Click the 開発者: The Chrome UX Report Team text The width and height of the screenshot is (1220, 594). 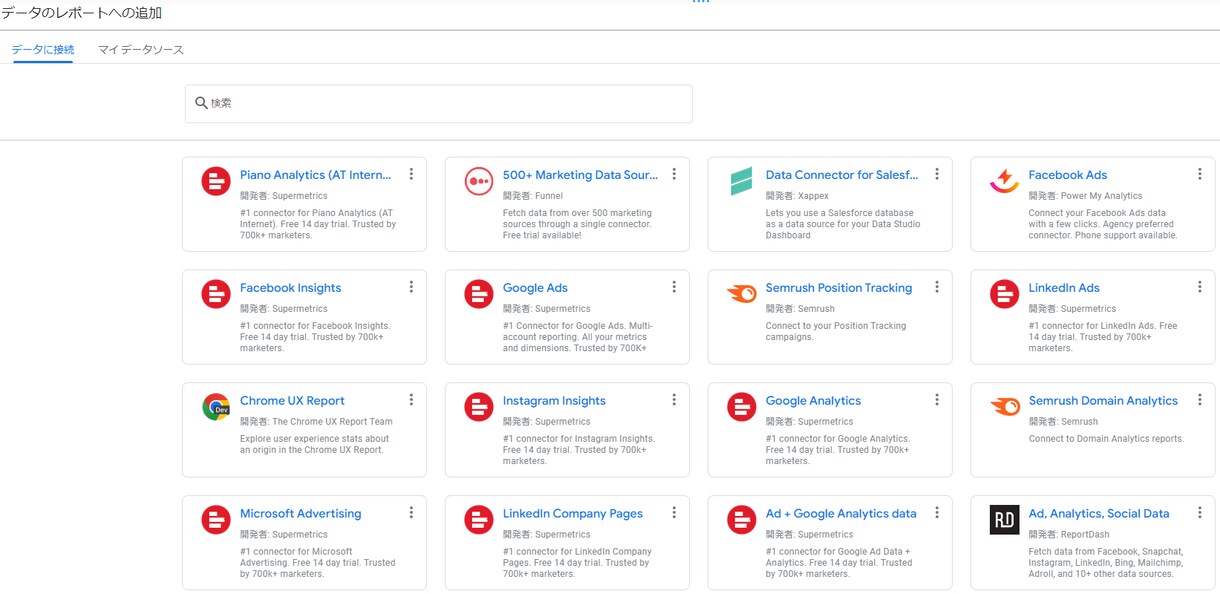click(x=316, y=422)
